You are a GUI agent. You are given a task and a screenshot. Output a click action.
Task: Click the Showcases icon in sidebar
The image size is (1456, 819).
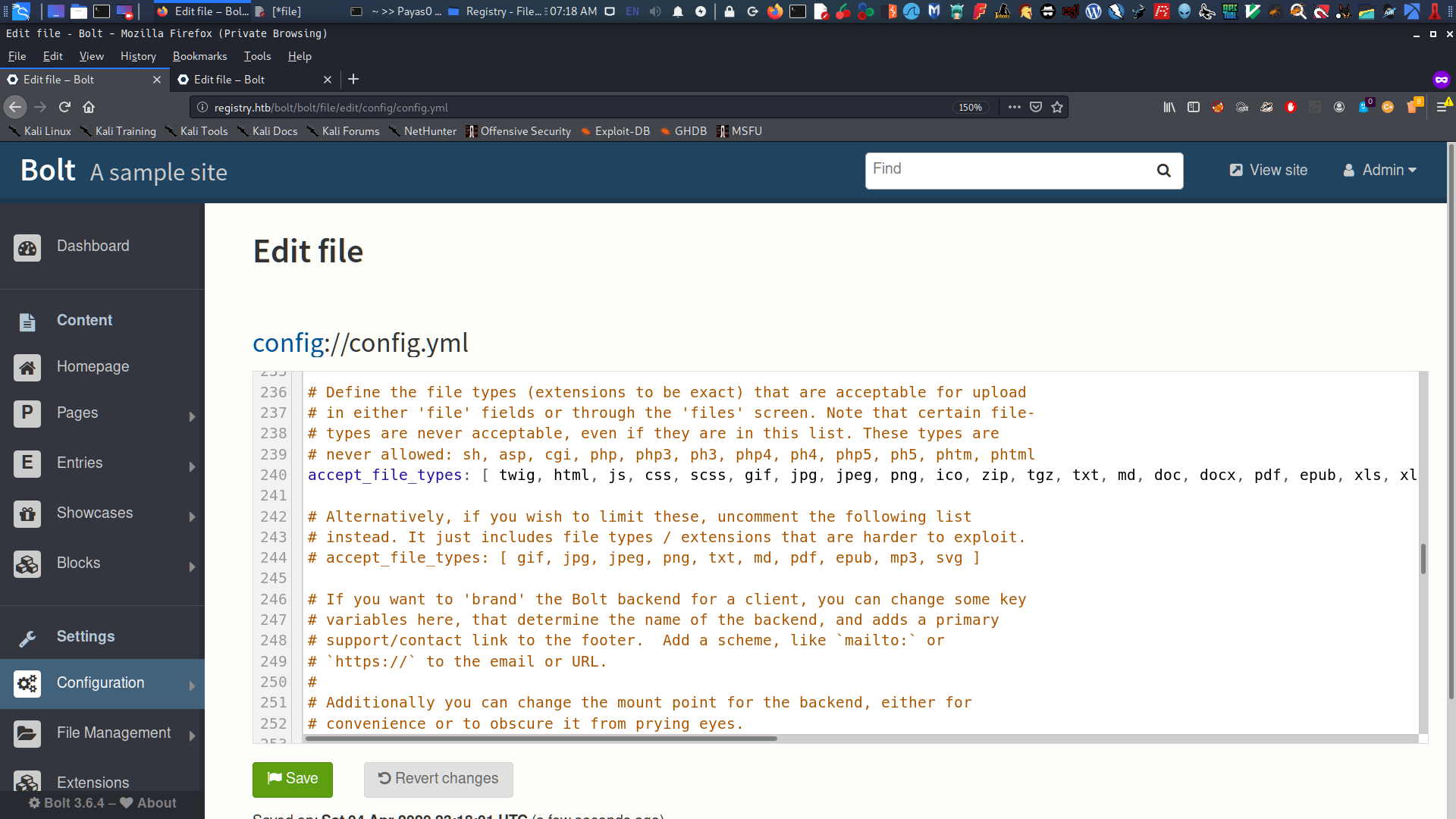click(27, 513)
